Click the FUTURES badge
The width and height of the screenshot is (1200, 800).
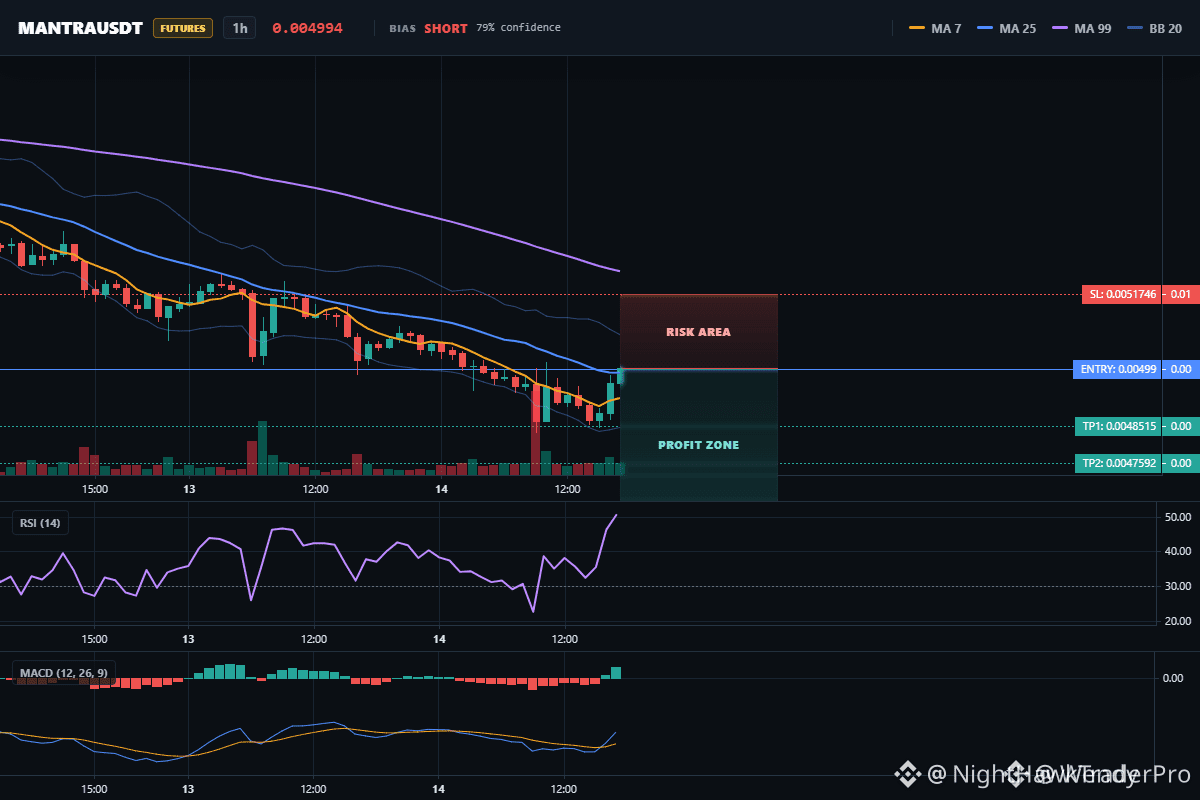click(183, 28)
